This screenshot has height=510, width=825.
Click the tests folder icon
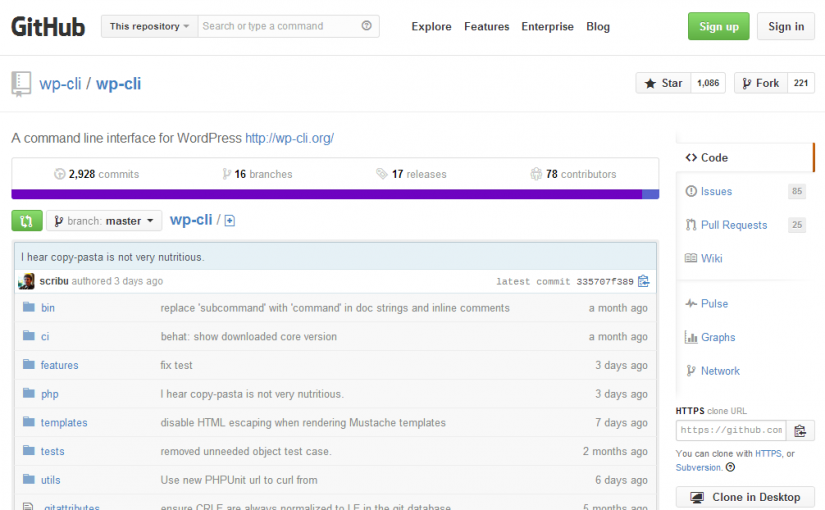pos(29,450)
